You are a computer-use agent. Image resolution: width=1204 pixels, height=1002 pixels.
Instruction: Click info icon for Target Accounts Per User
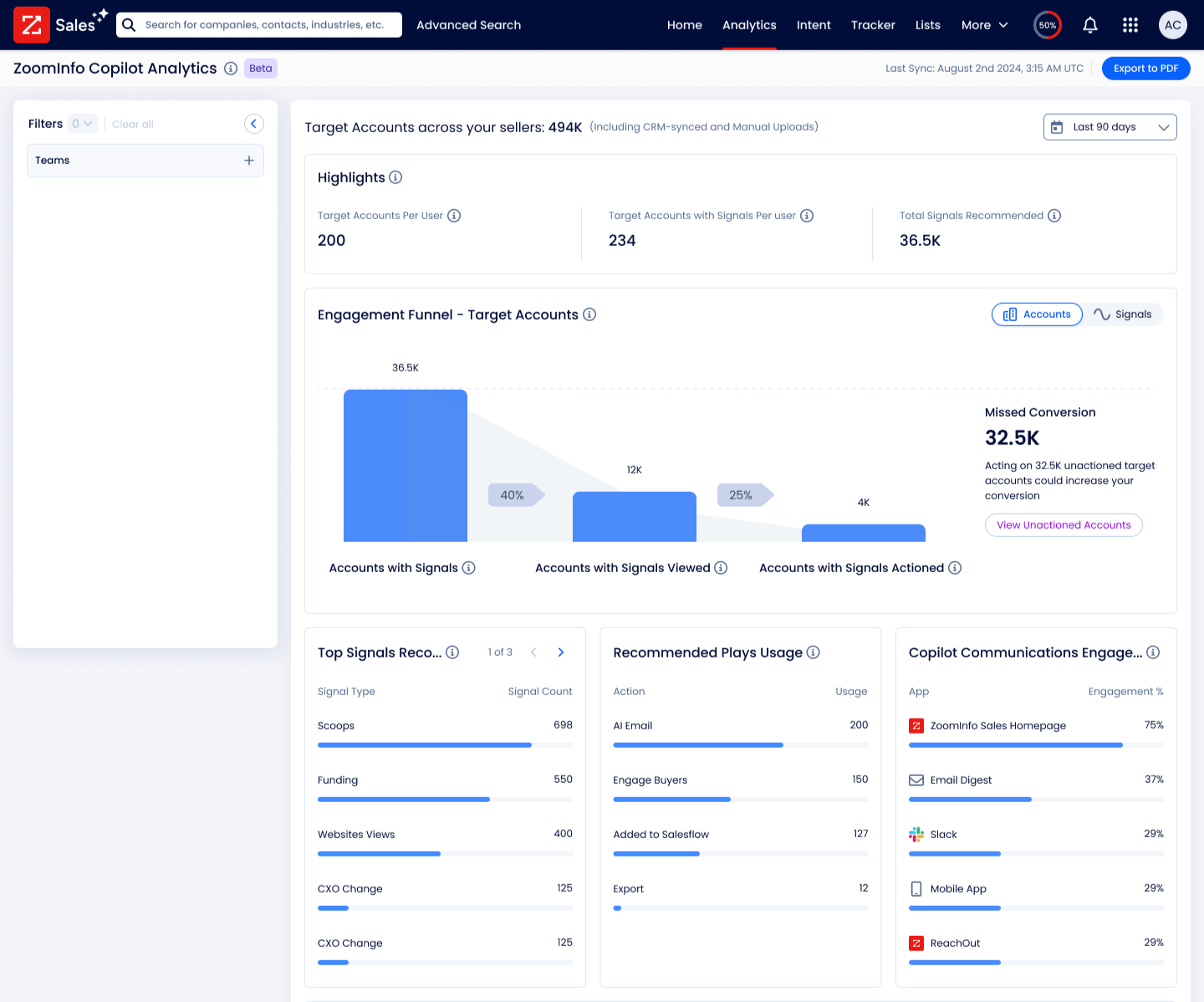454,216
